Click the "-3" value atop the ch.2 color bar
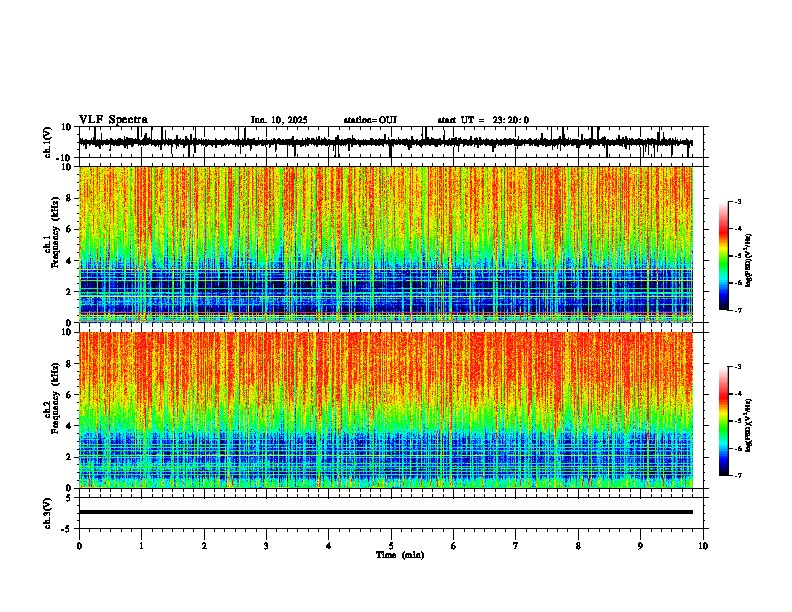 (737, 367)
